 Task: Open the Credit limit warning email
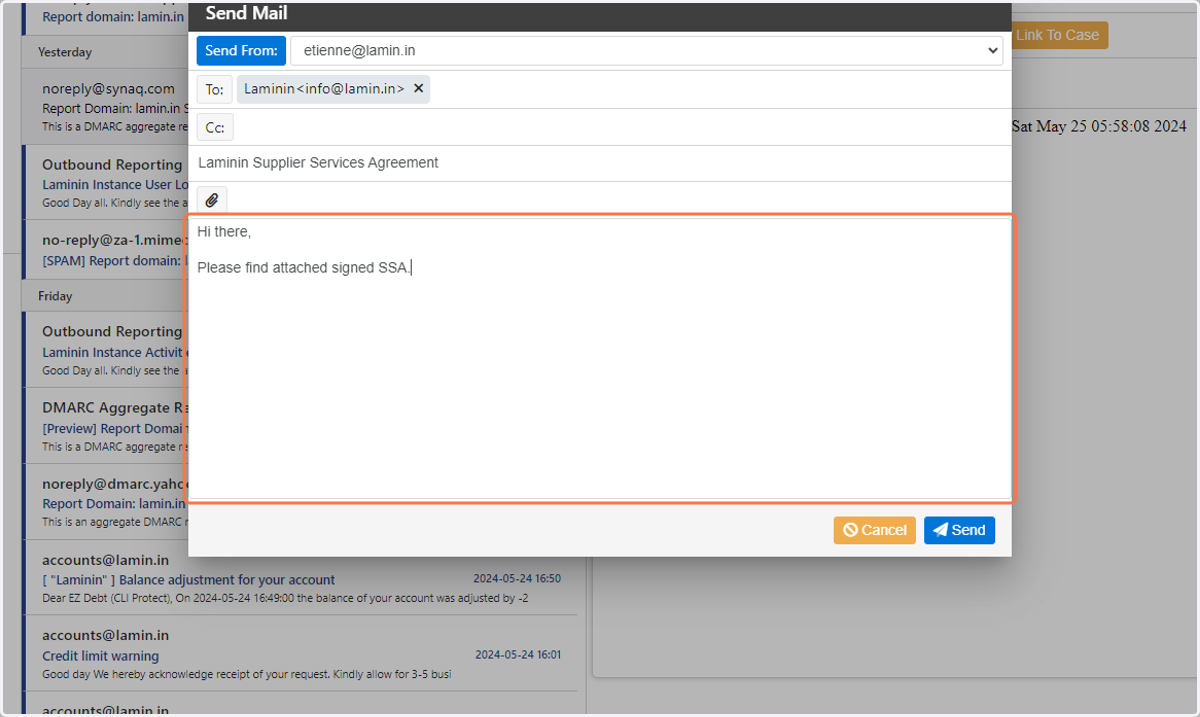300,655
